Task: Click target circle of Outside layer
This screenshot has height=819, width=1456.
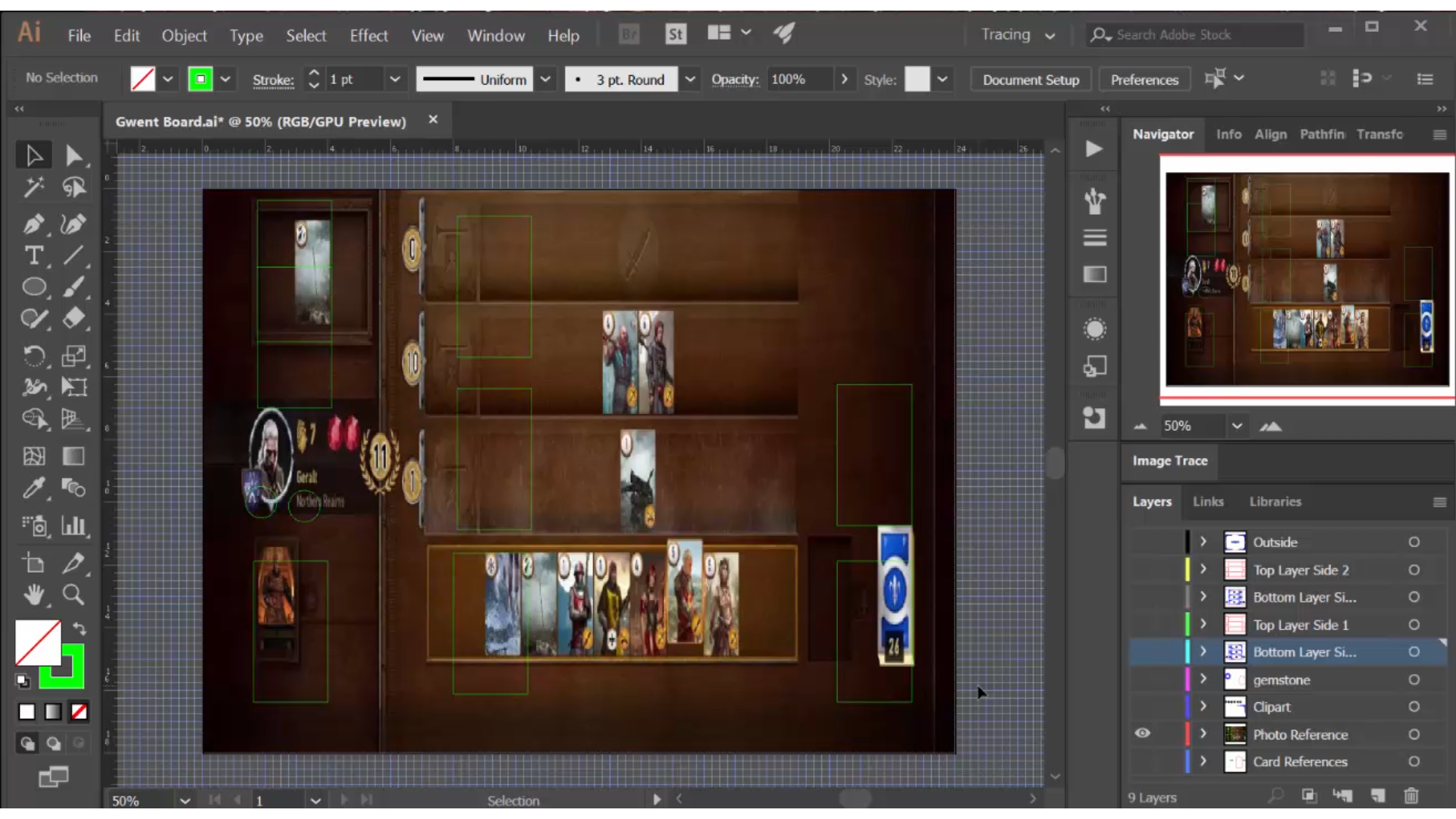Action: click(1414, 542)
